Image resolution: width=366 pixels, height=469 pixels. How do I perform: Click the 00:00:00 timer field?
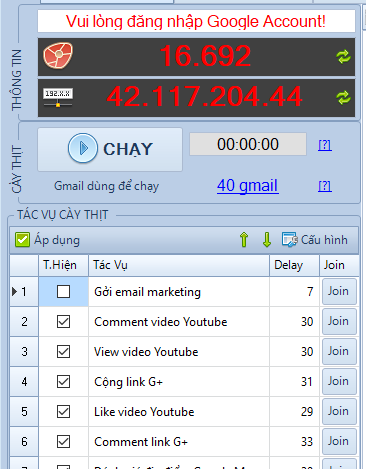click(248, 144)
